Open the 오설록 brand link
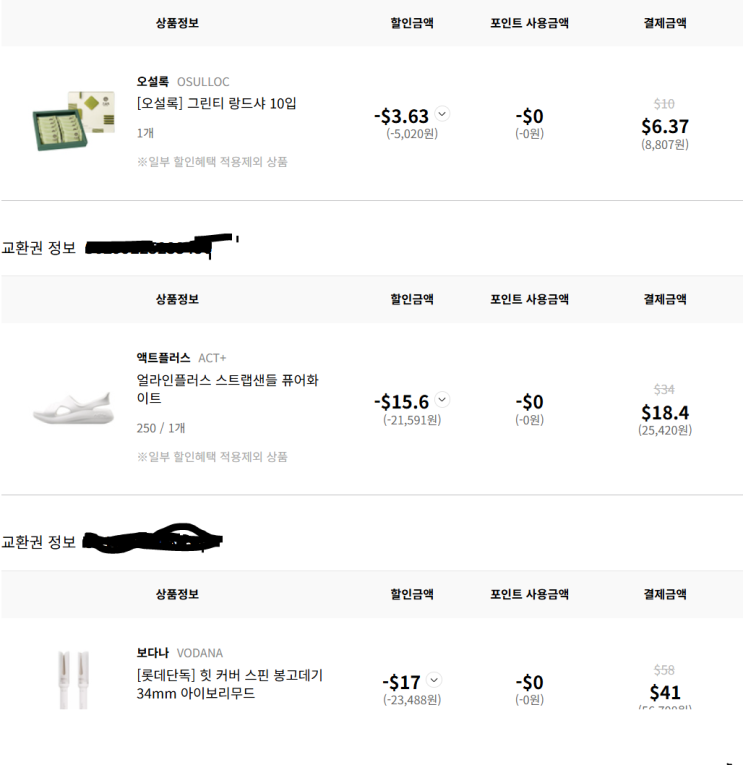This screenshot has width=743, height=765. [153, 82]
